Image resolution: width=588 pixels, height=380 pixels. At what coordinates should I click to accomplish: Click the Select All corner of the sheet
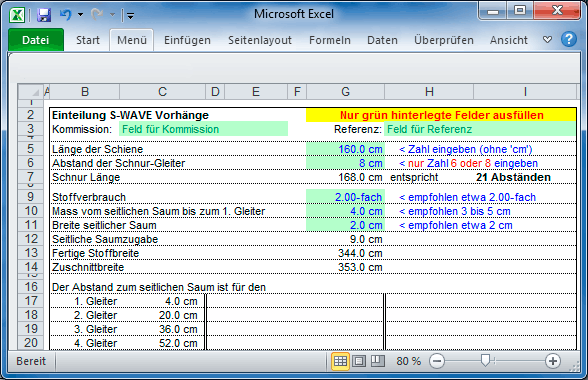[x=31, y=92]
